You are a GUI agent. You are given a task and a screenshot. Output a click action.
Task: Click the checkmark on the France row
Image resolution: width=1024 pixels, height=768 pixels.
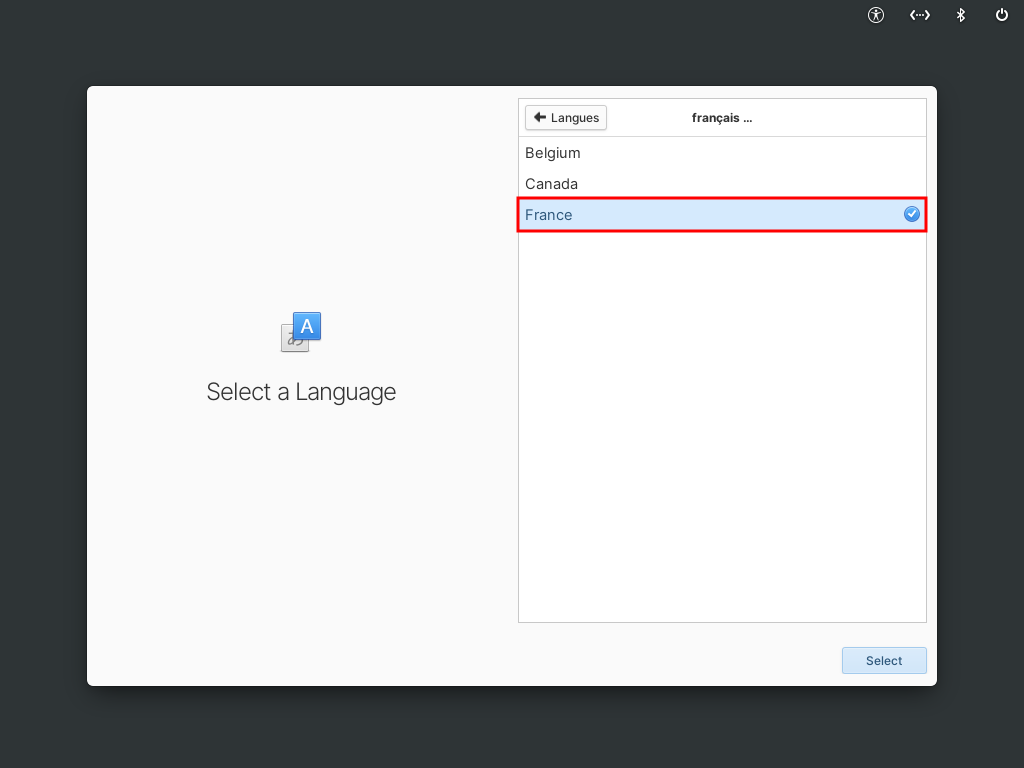pyautogui.click(x=912, y=214)
